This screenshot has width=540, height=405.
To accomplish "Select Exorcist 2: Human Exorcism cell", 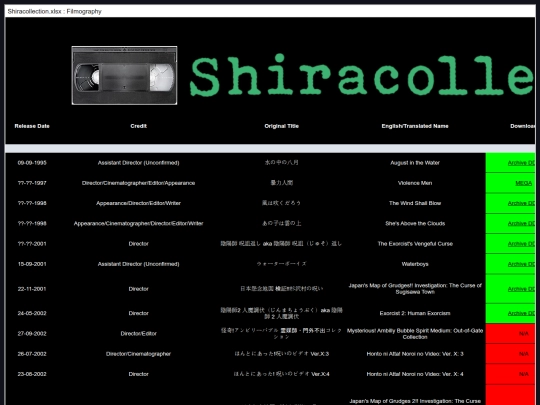I will [415, 313].
